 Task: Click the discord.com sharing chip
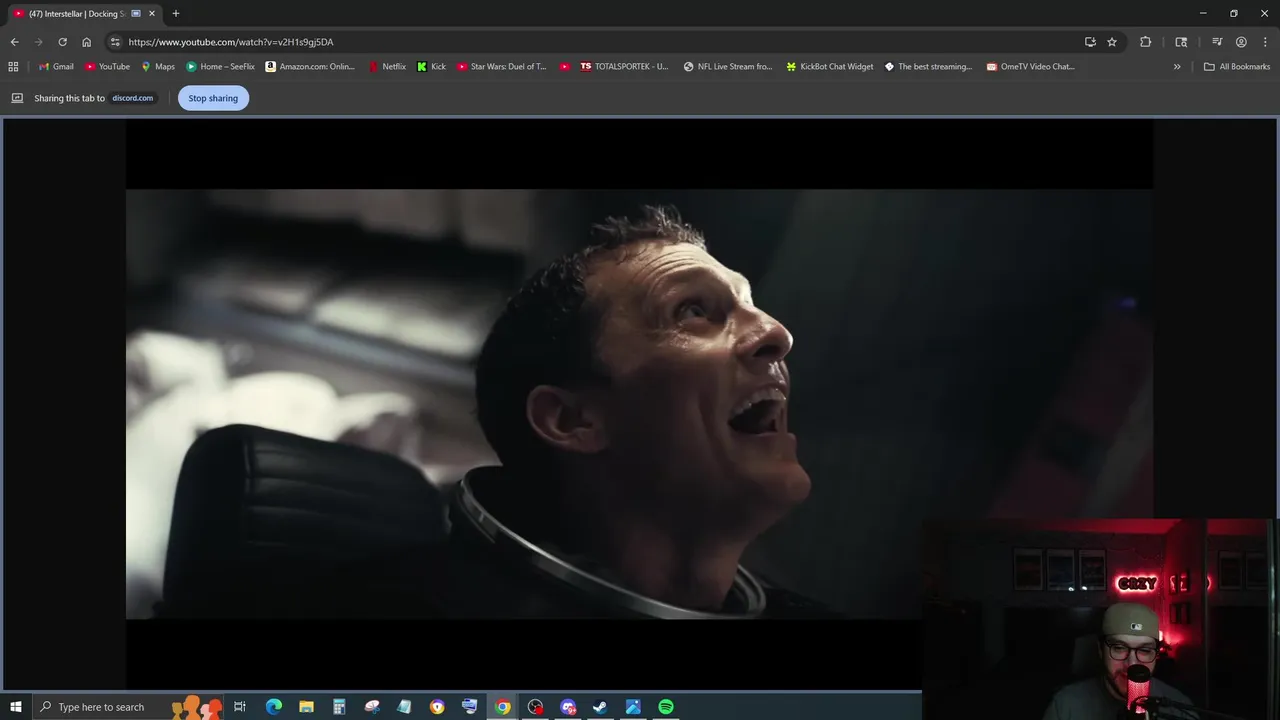pyautogui.click(x=132, y=98)
